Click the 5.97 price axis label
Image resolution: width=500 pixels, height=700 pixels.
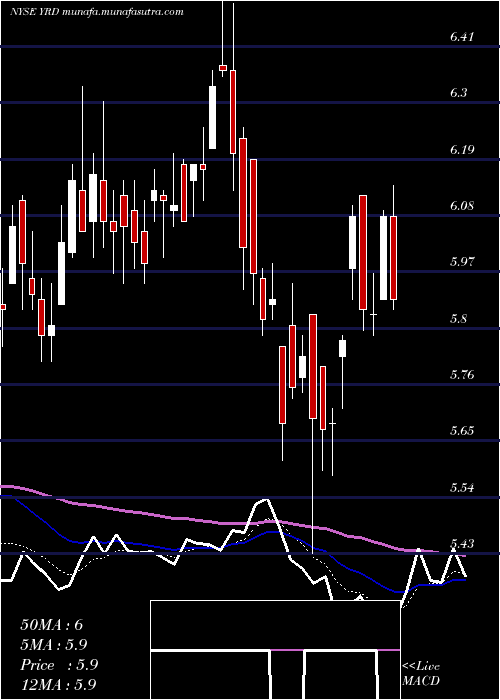(x=462, y=262)
